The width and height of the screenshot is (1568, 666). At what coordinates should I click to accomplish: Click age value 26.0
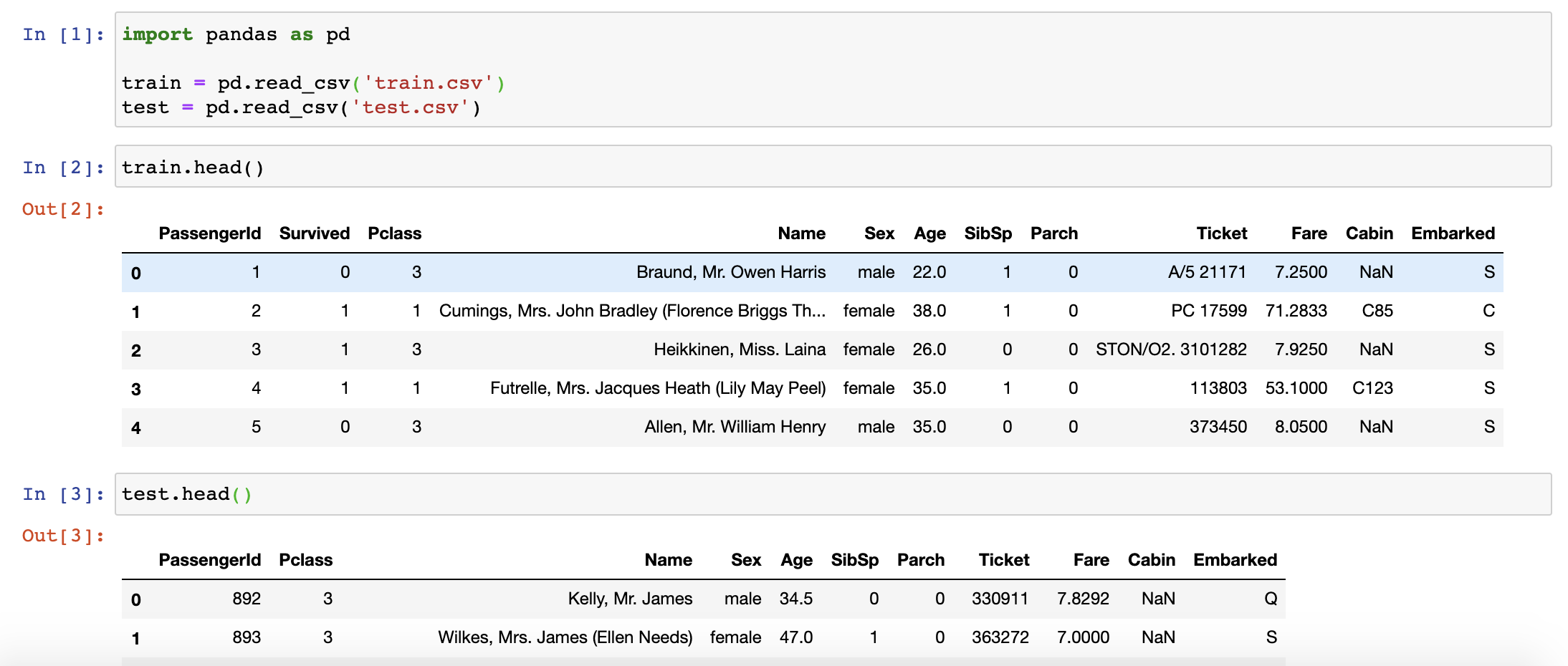(x=929, y=349)
